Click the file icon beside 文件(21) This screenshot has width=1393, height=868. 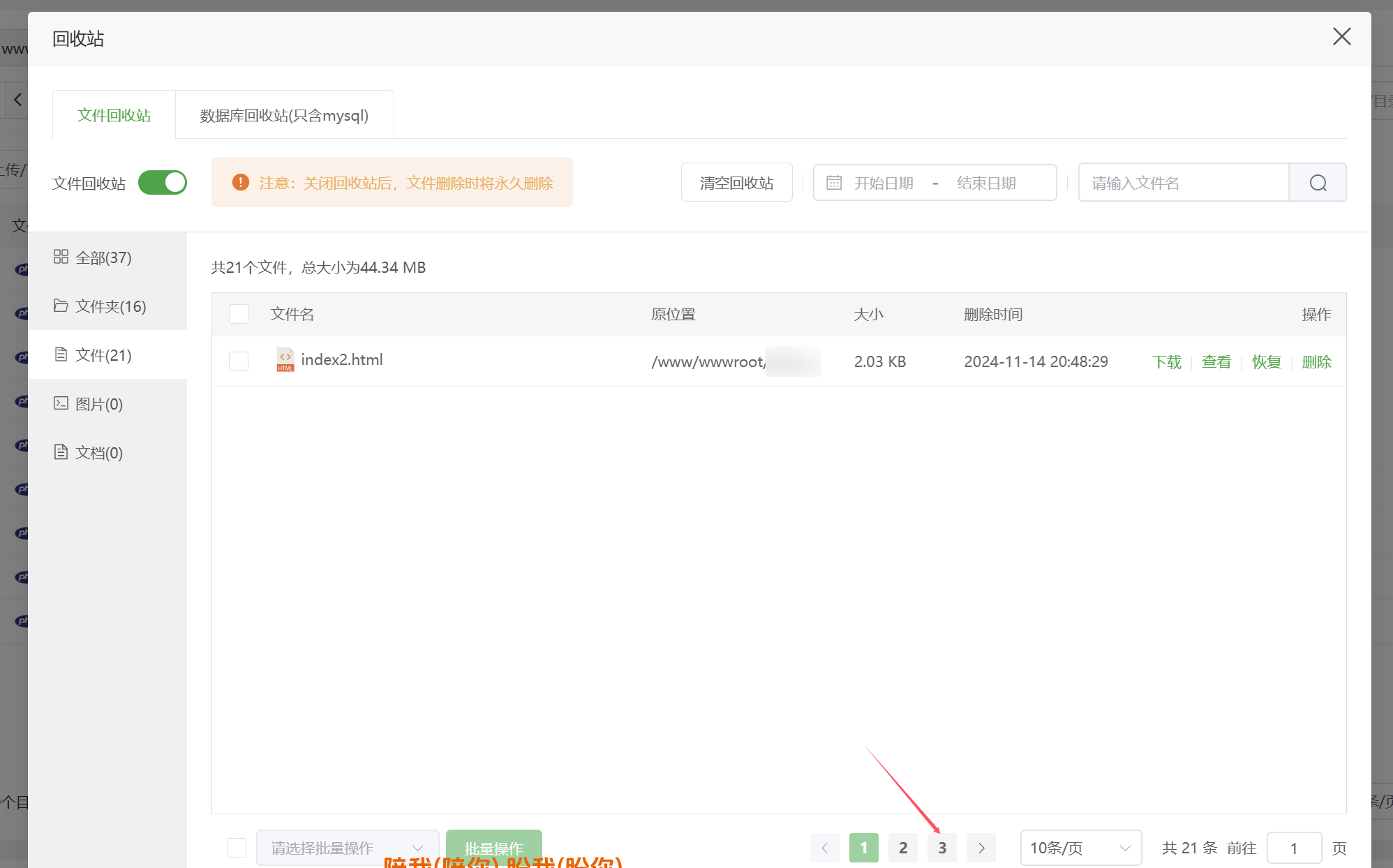(61, 354)
